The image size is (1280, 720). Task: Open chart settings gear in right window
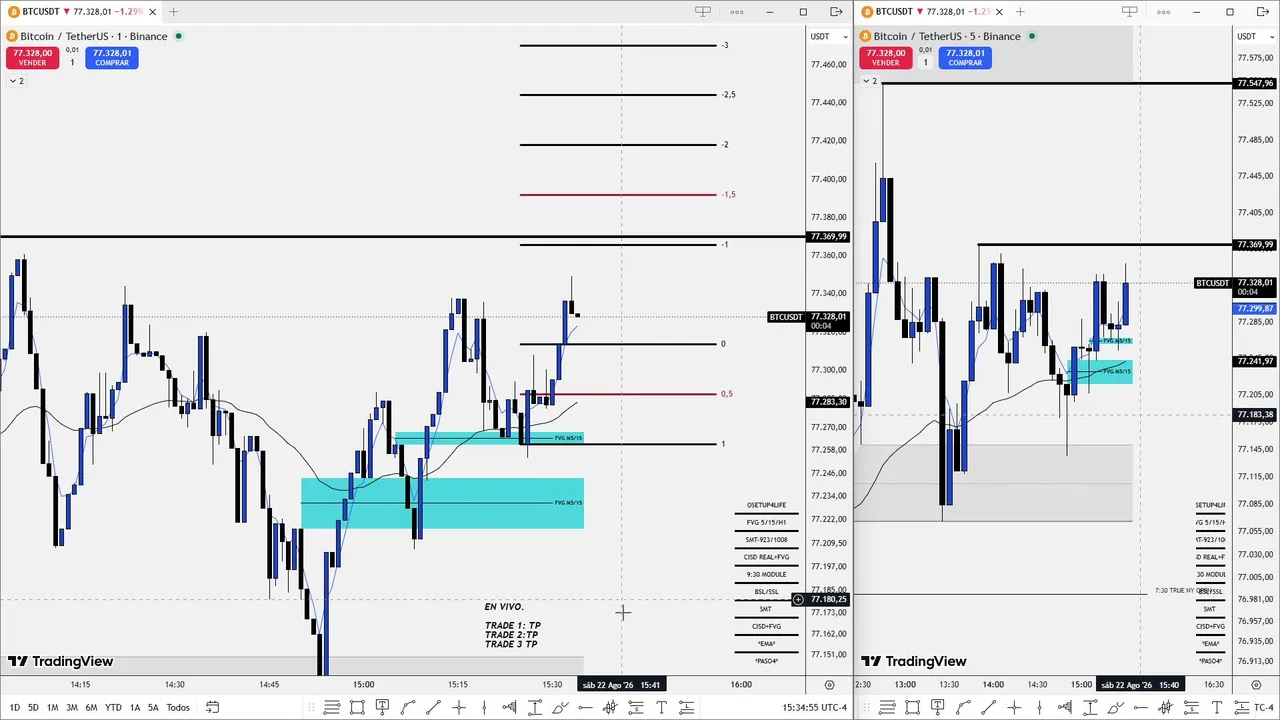pos(1255,685)
